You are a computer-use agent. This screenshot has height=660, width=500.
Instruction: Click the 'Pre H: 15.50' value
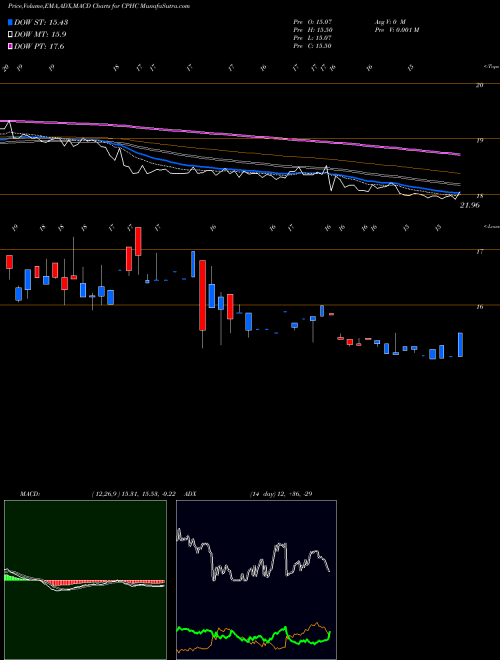(312, 30)
